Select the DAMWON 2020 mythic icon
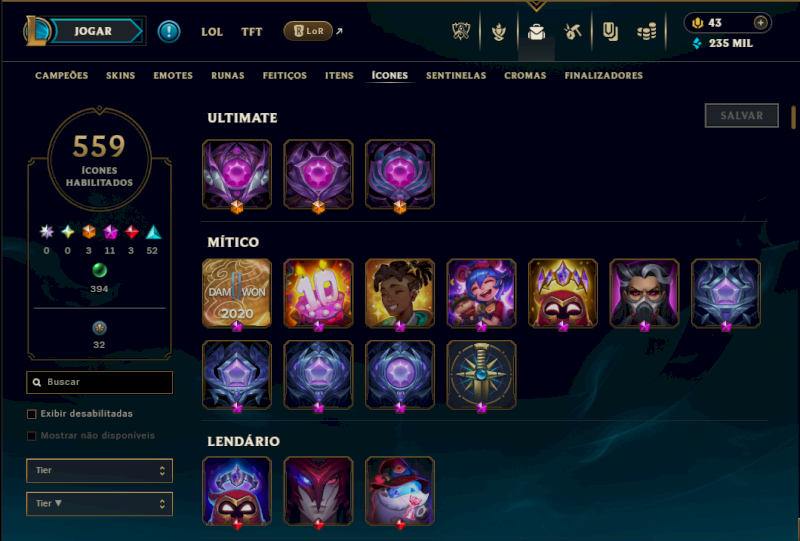 coord(237,293)
